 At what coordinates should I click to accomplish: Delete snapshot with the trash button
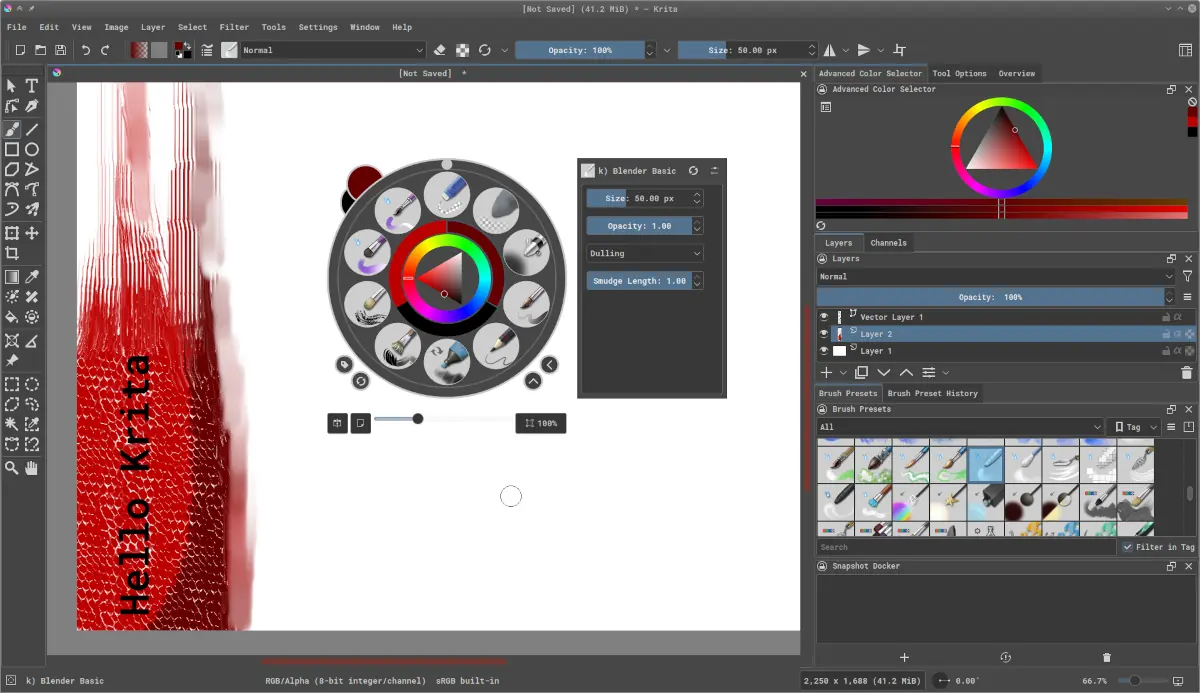1106,657
